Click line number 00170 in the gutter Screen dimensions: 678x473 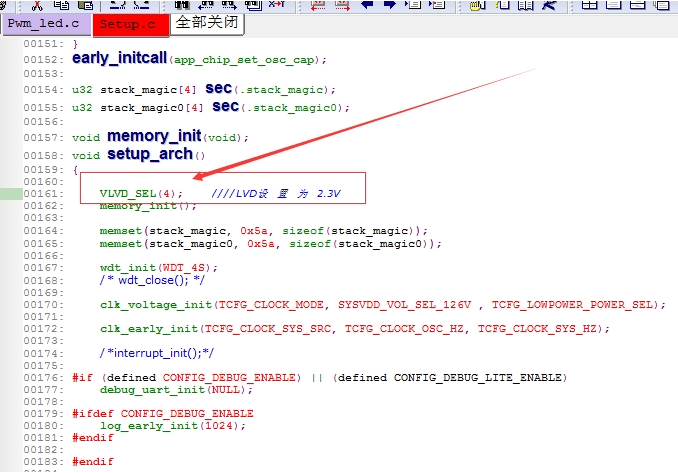pos(43,305)
